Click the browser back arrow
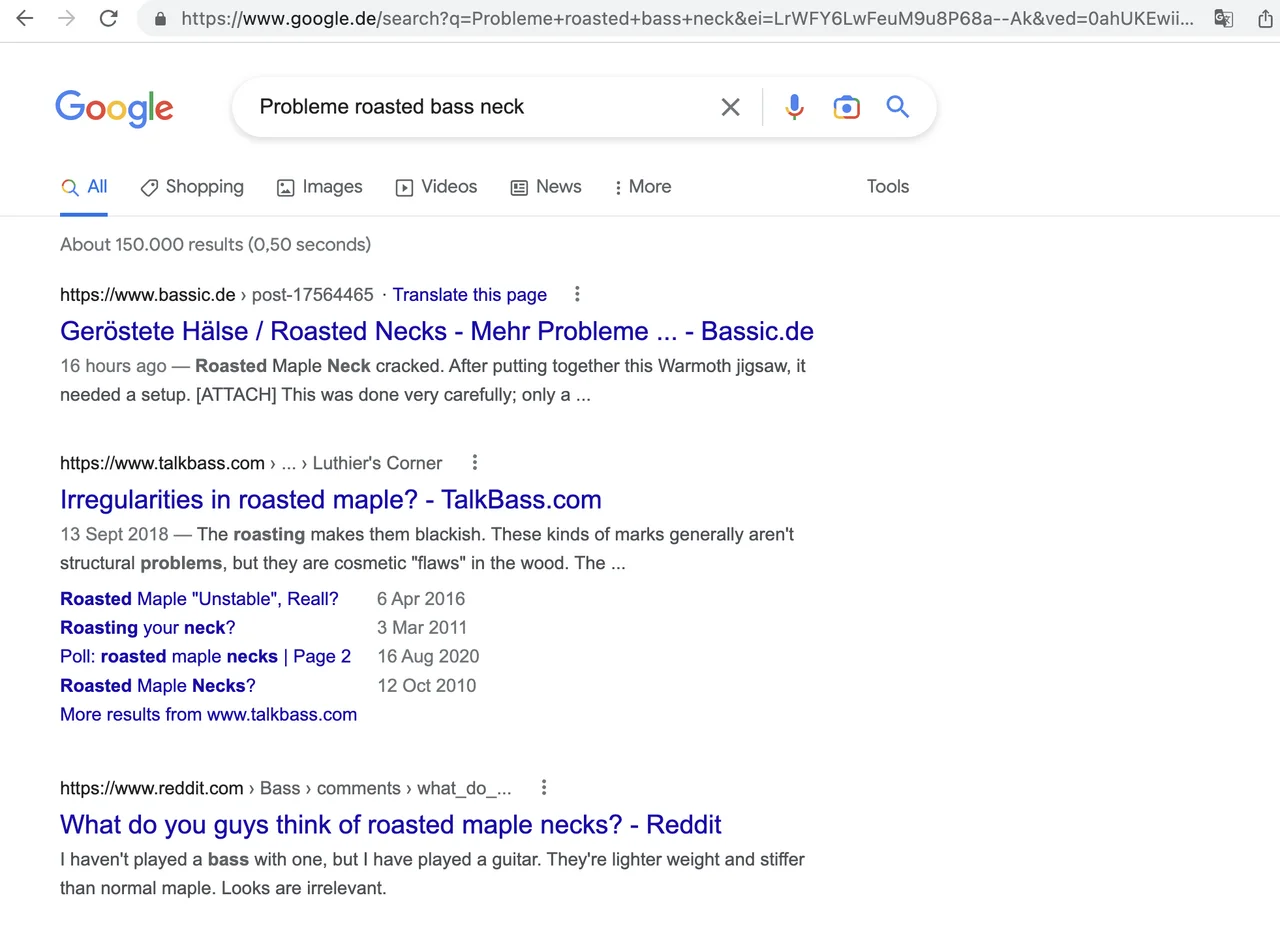The width and height of the screenshot is (1280, 936). [24, 18]
